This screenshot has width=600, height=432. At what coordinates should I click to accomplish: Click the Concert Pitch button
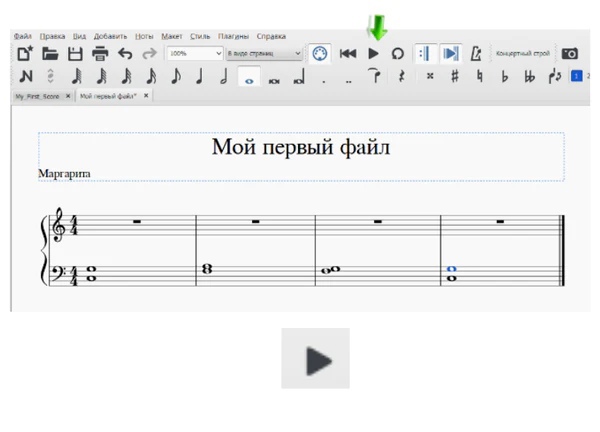point(523,53)
